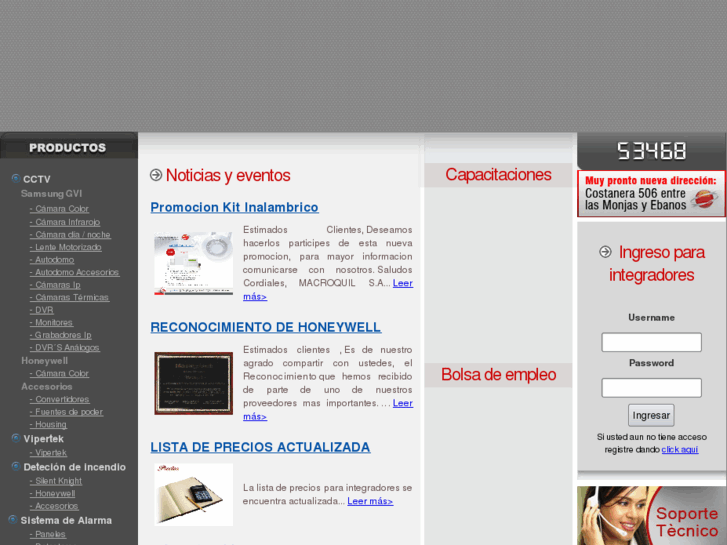Image resolution: width=727 pixels, height=545 pixels.
Task: Open the Samsung GVI Cámara Color link
Action: (59, 209)
